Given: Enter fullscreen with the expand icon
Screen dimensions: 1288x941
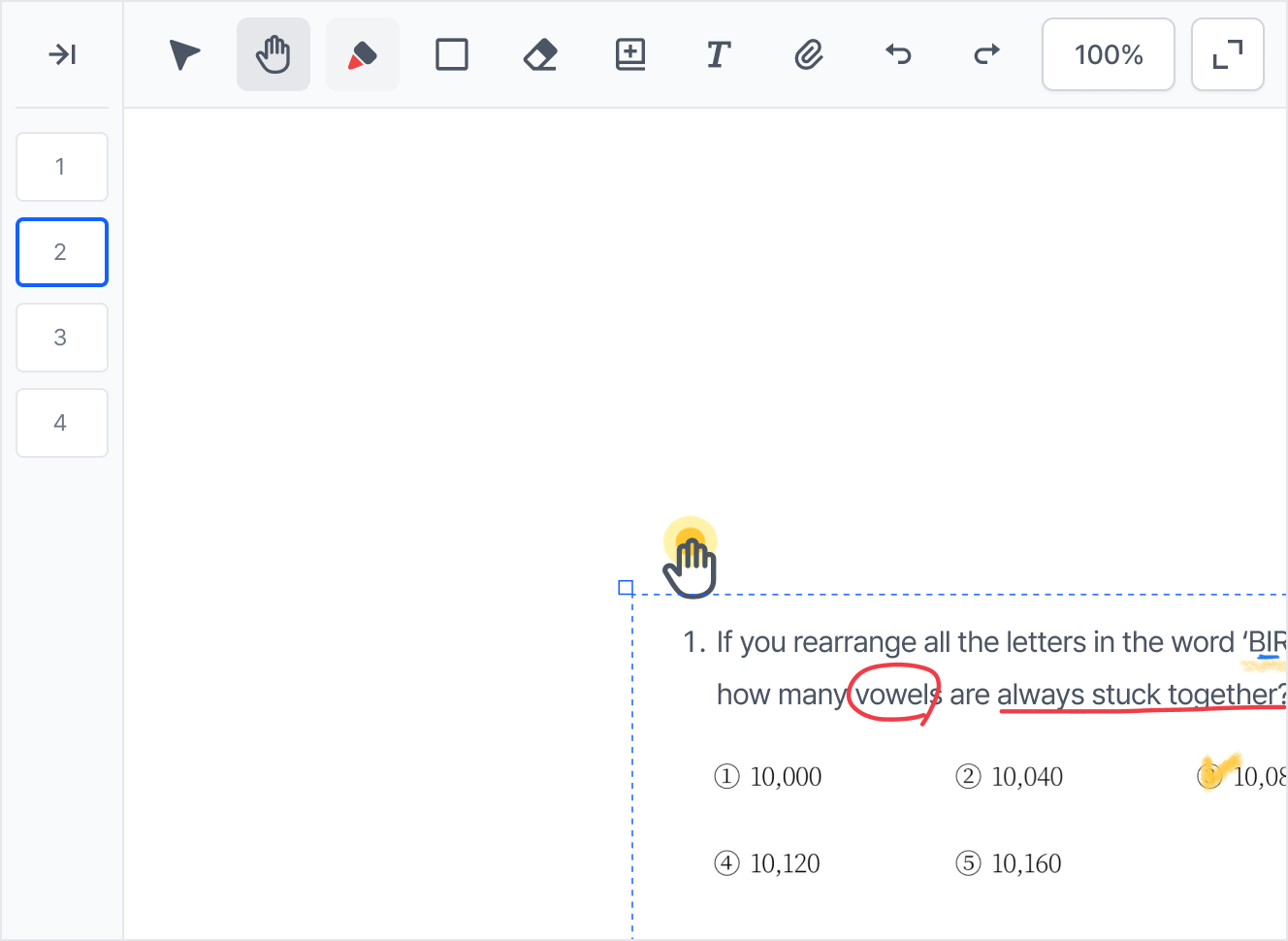Looking at the screenshot, I should 1228,54.
